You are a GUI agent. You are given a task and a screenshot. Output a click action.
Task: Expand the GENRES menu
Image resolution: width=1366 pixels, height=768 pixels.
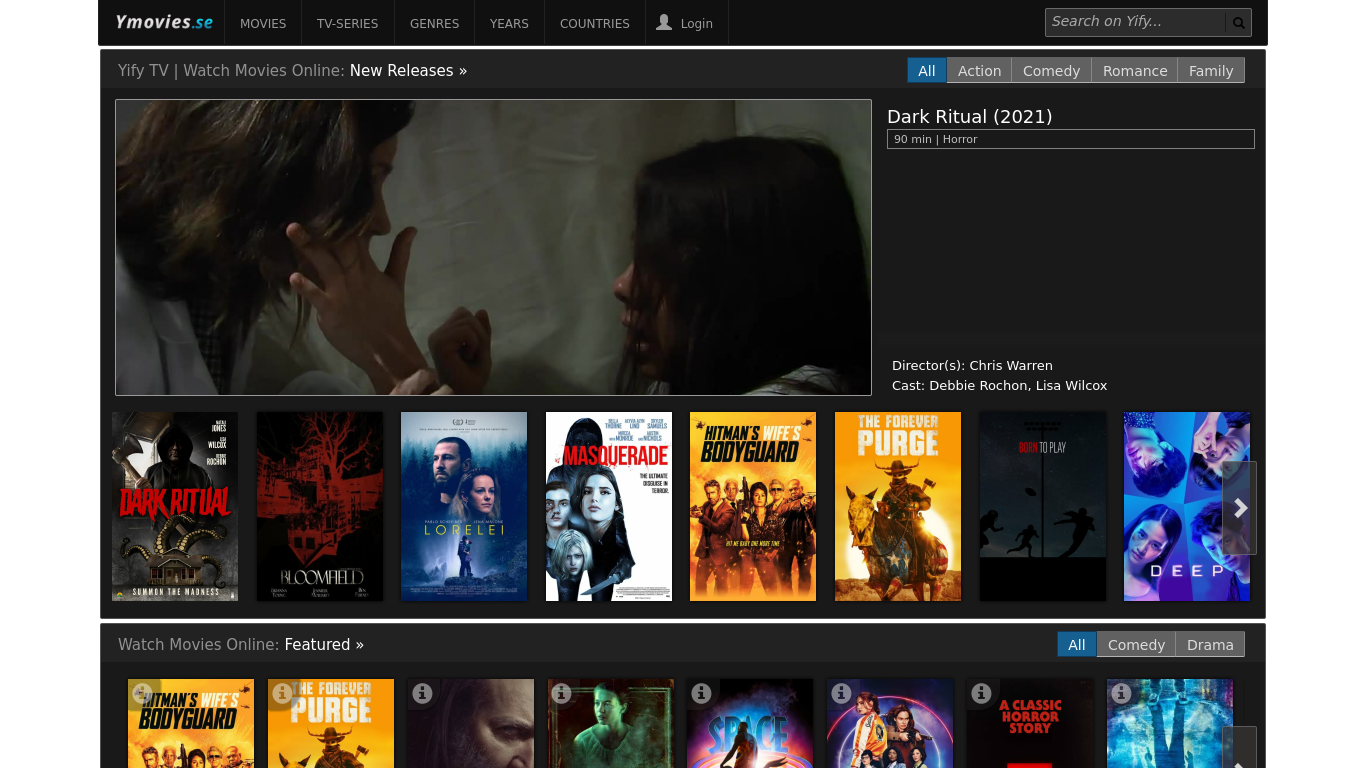(434, 23)
